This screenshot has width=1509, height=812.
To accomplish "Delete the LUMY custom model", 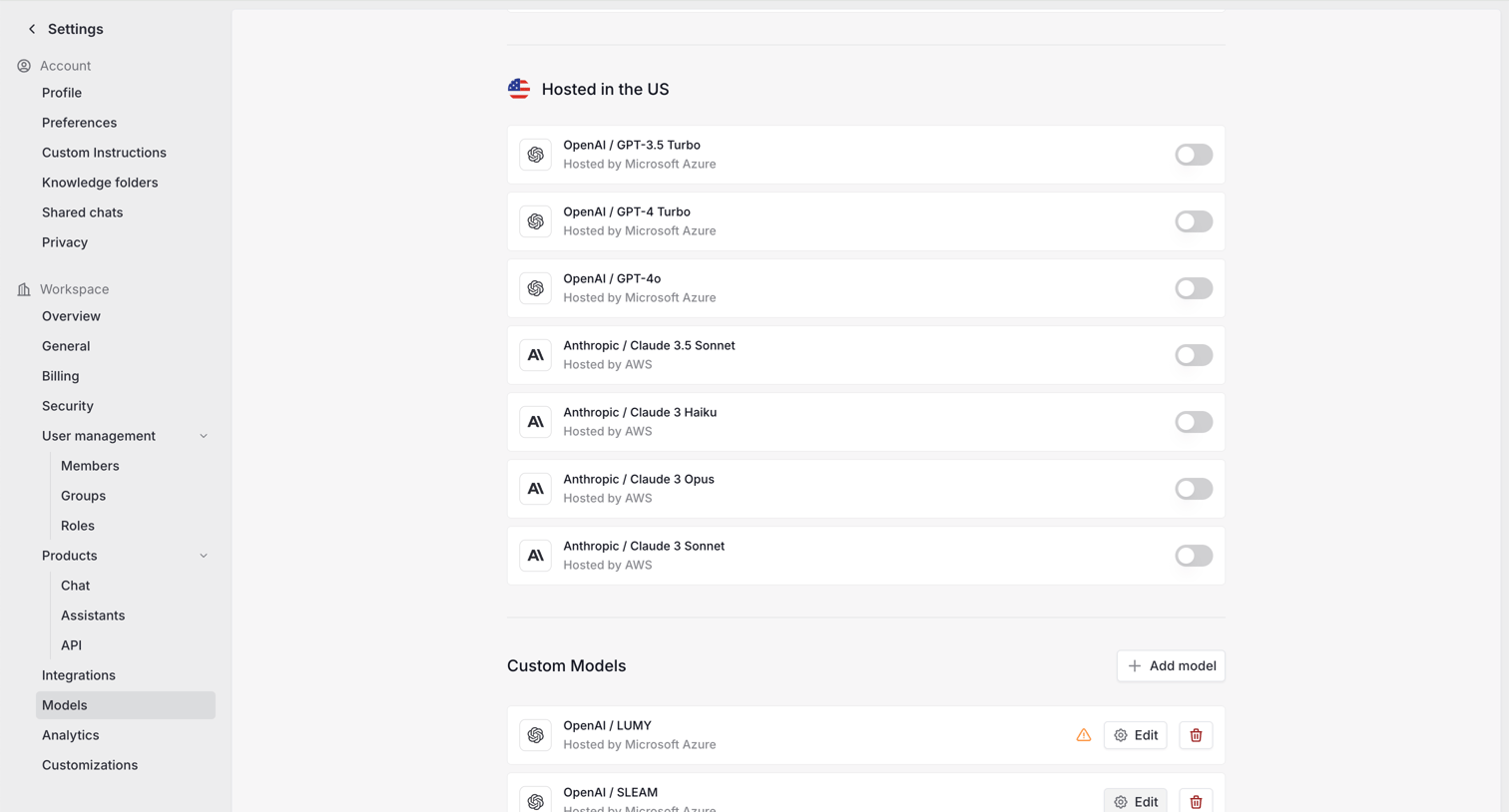I will tap(1196, 735).
